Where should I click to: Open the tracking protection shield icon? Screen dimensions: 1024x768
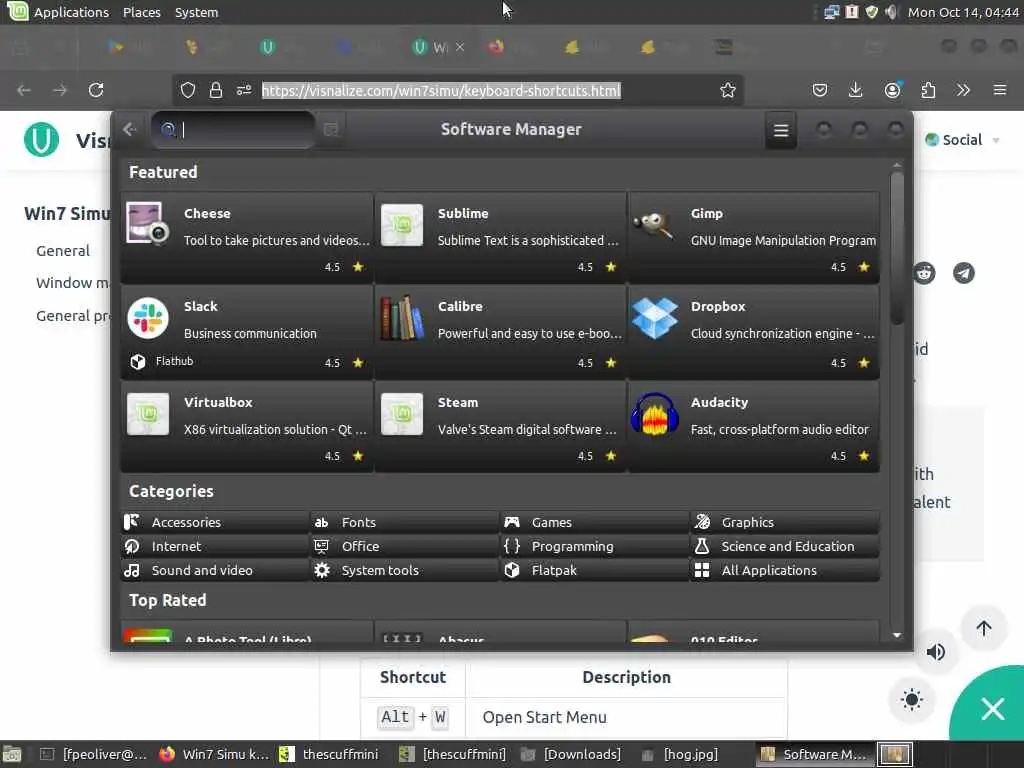pyautogui.click(x=188, y=90)
